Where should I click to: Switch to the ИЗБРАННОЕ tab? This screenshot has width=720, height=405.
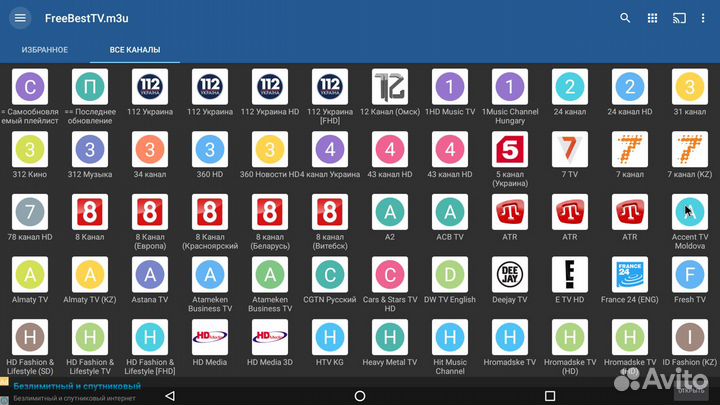[x=44, y=50]
